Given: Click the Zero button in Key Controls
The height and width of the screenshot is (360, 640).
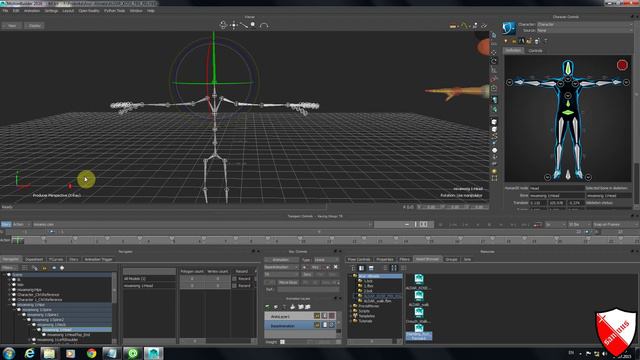Looking at the screenshot, I should tap(307, 274).
